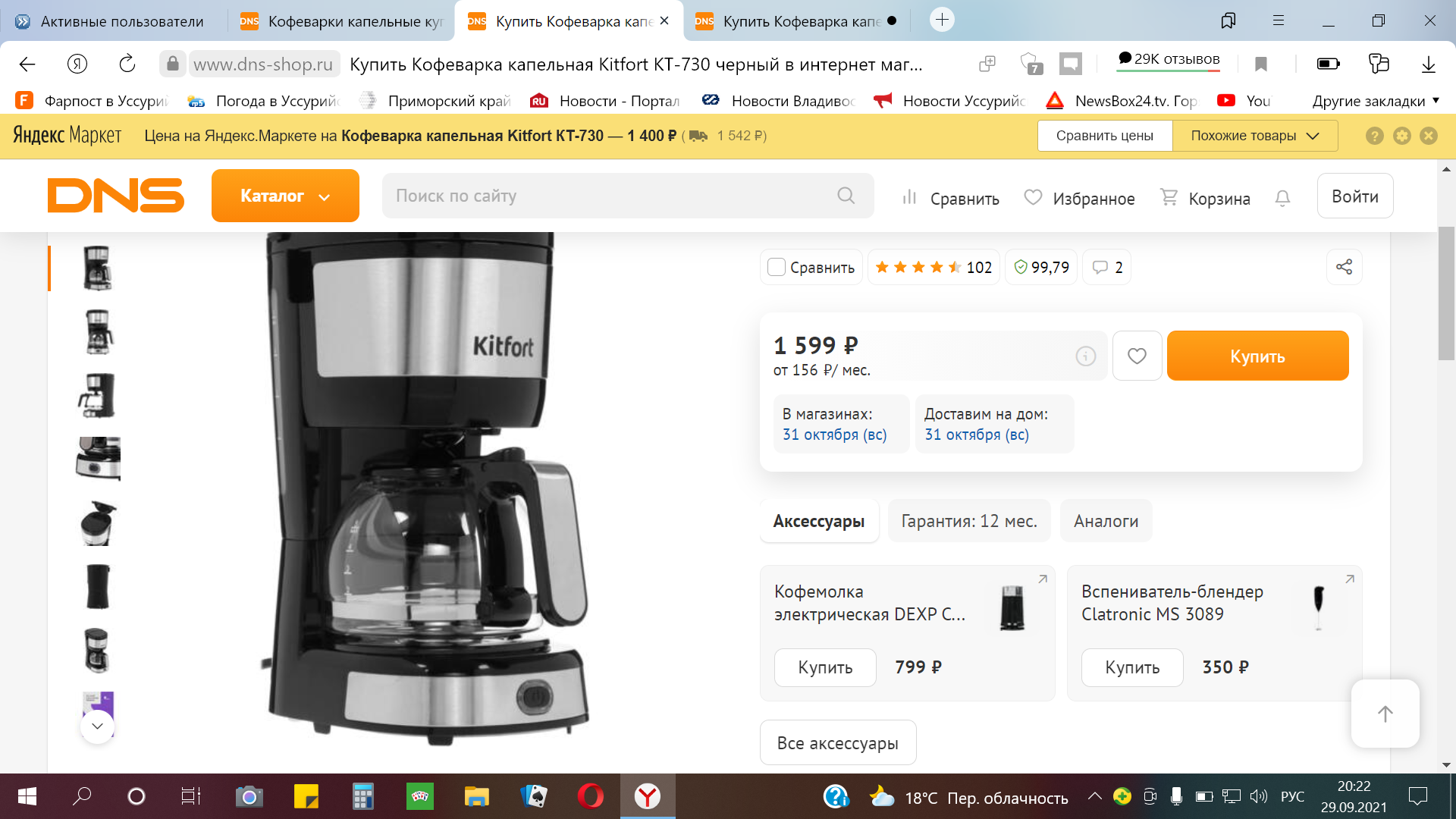Expand Похожие товары dropdown
The width and height of the screenshot is (1456, 819).
(x=1255, y=136)
